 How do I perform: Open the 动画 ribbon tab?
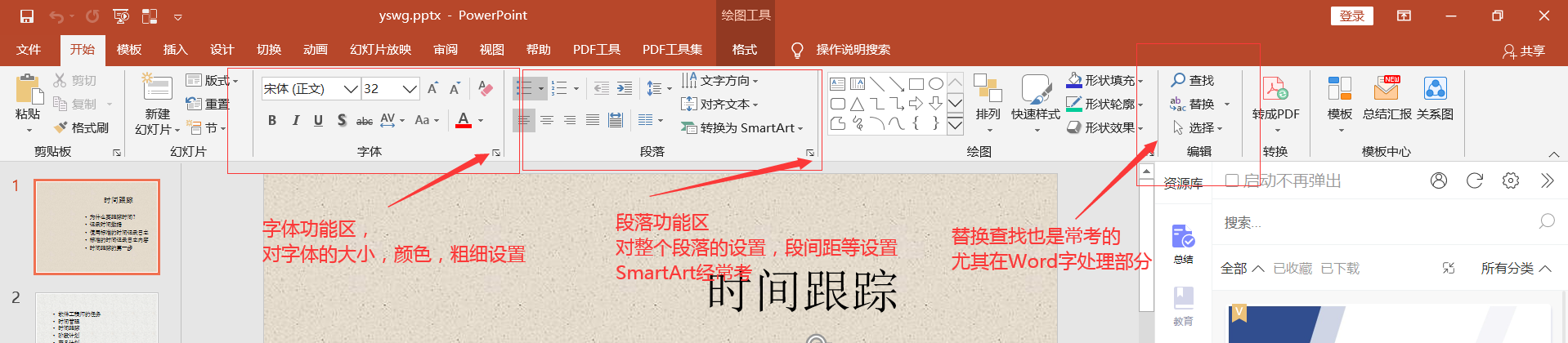click(315, 50)
